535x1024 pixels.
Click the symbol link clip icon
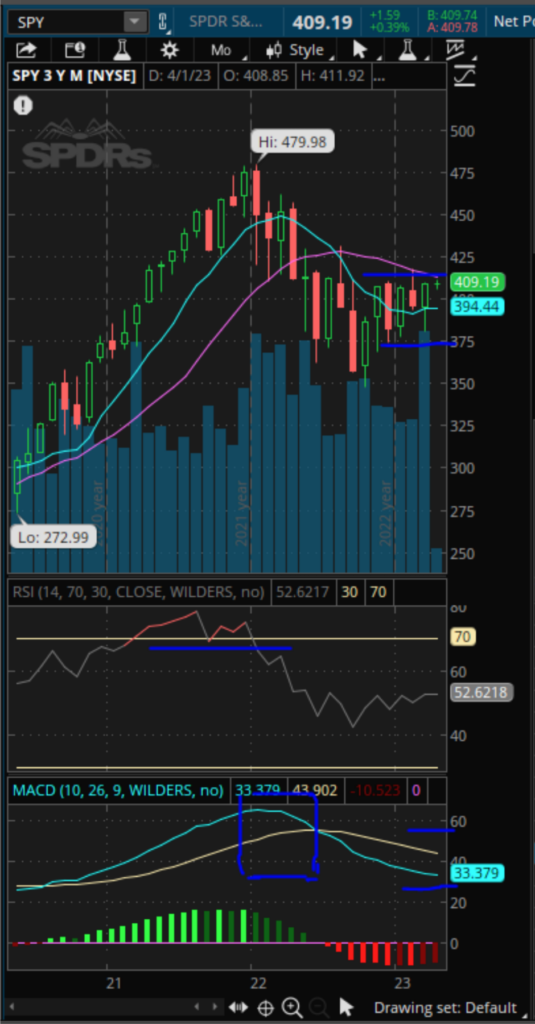(x=163, y=22)
